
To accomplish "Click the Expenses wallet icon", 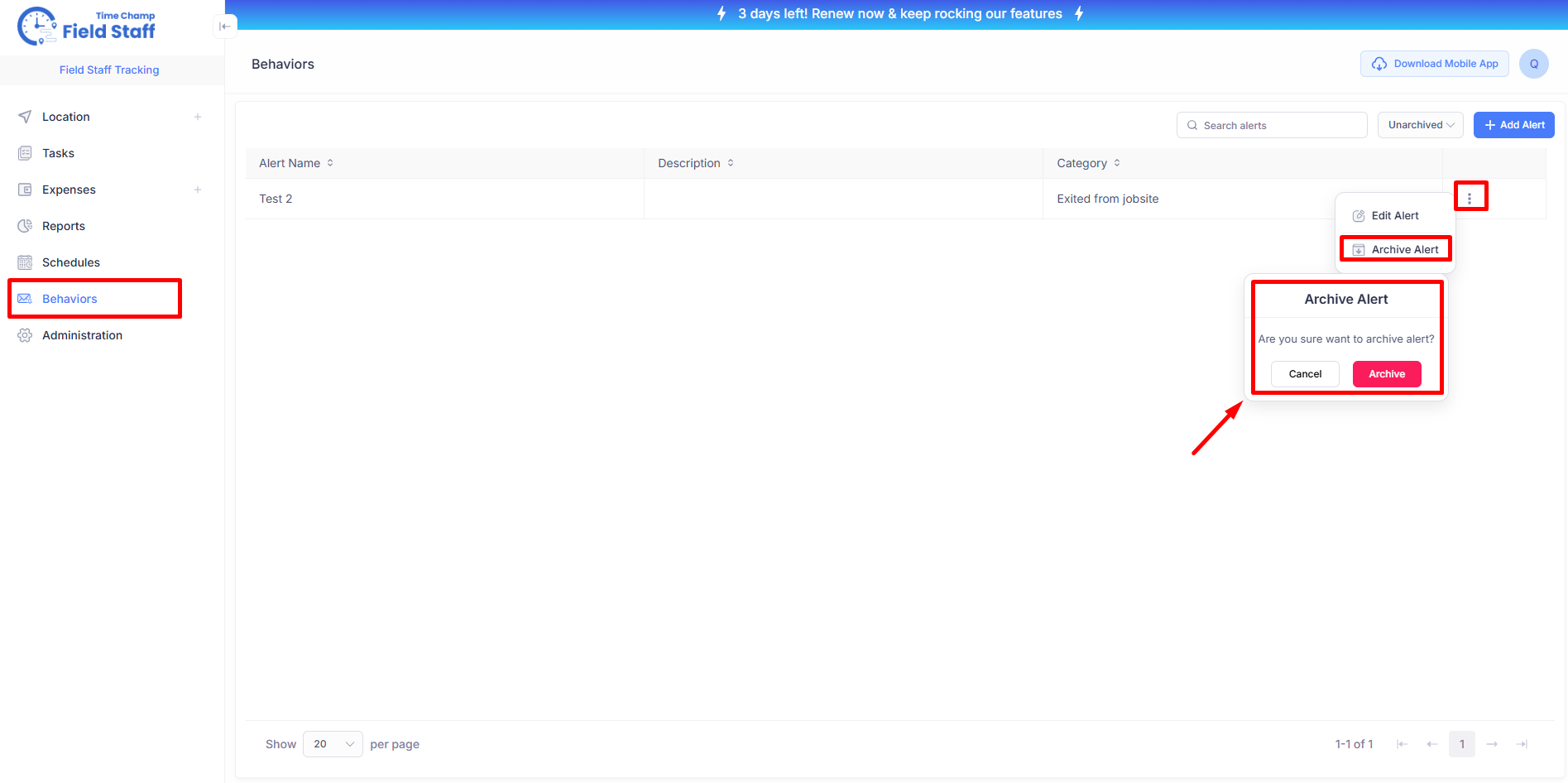I will [x=25, y=190].
